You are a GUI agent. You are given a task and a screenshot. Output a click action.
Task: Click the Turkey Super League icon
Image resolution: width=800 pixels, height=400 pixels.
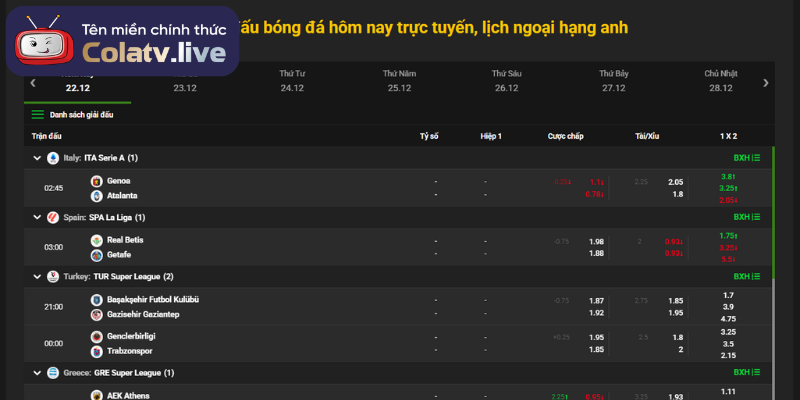(53, 276)
